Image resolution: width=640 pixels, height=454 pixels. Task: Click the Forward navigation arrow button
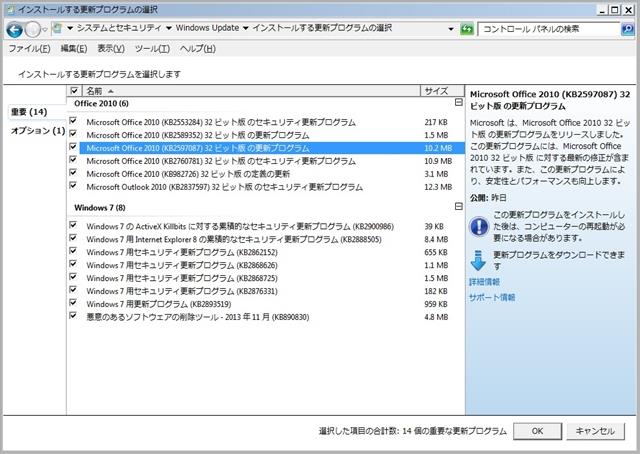[32, 29]
